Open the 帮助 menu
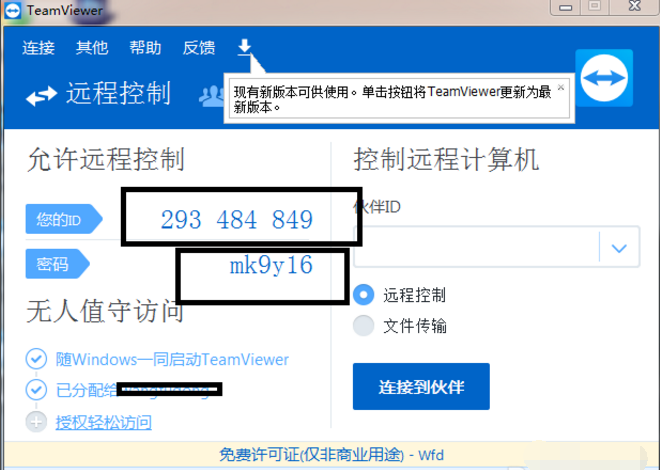Screen dimensions: 660x470 pyautogui.click(x=145, y=48)
